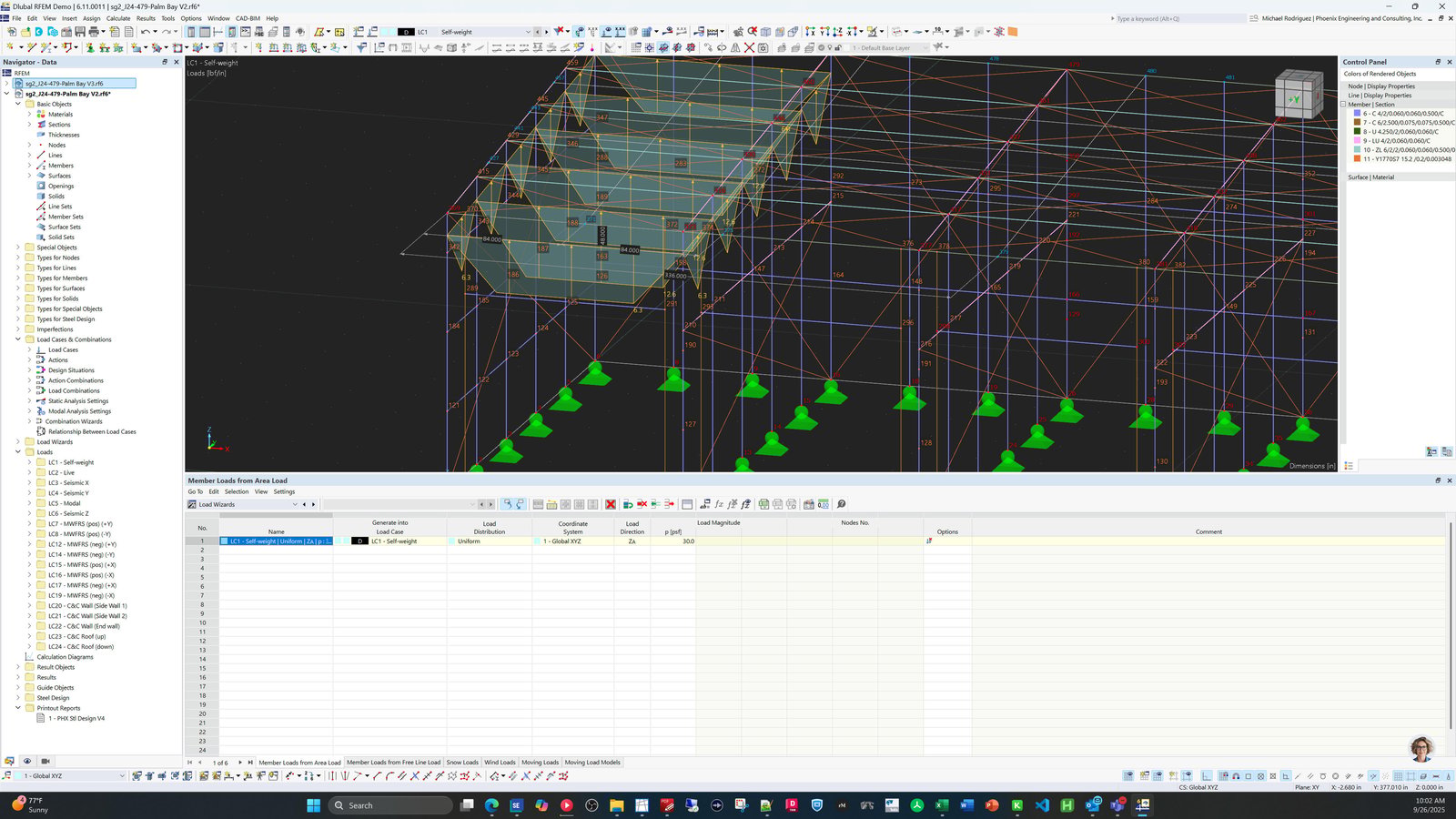Viewport: 1456px width, 819px height.
Task: Collapse the Basic Objects tree node
Action: click(x=18, y=104)
